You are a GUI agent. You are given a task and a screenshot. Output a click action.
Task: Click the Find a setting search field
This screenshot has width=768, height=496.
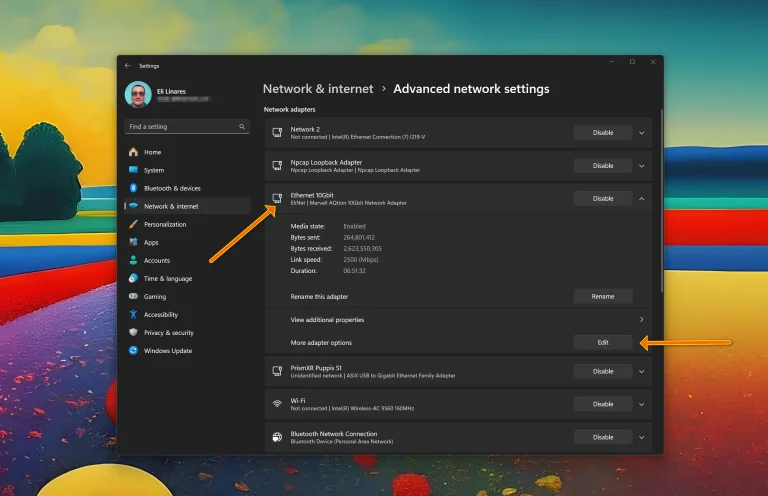[180, 127]
